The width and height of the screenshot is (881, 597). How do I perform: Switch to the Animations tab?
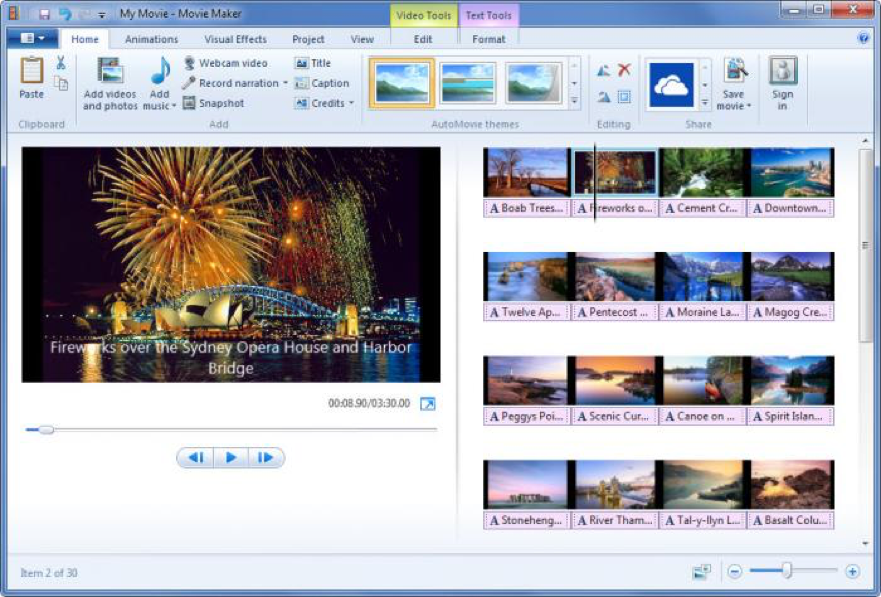(151, 39)
